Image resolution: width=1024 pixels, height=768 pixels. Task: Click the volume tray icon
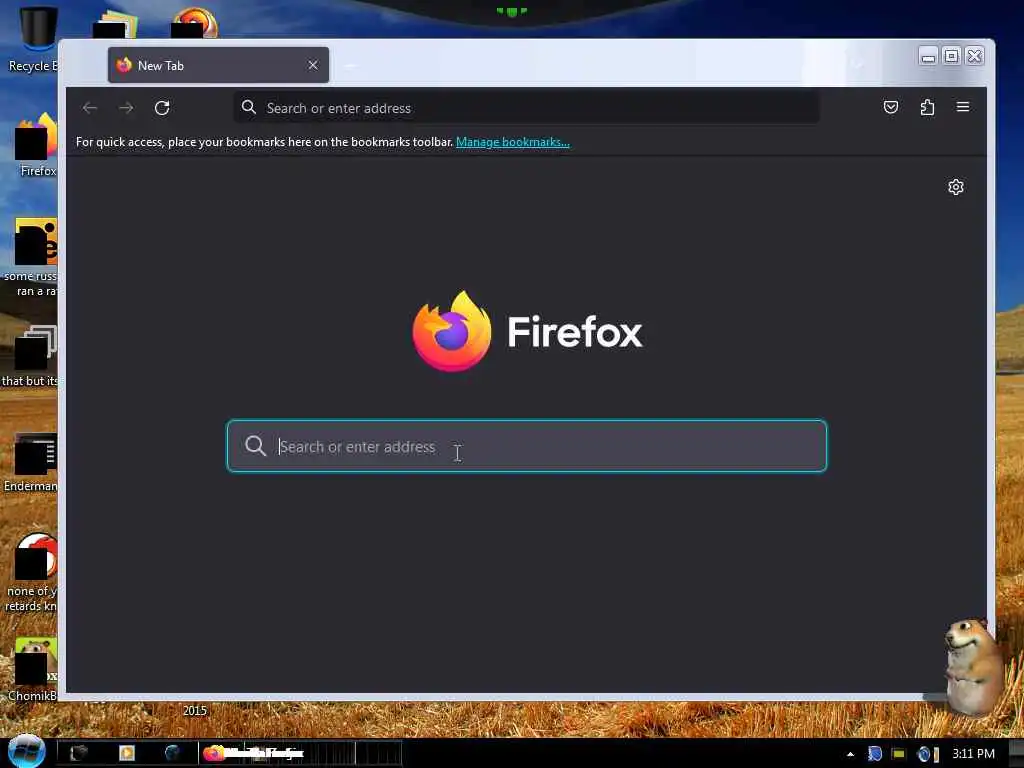point(927,754)
